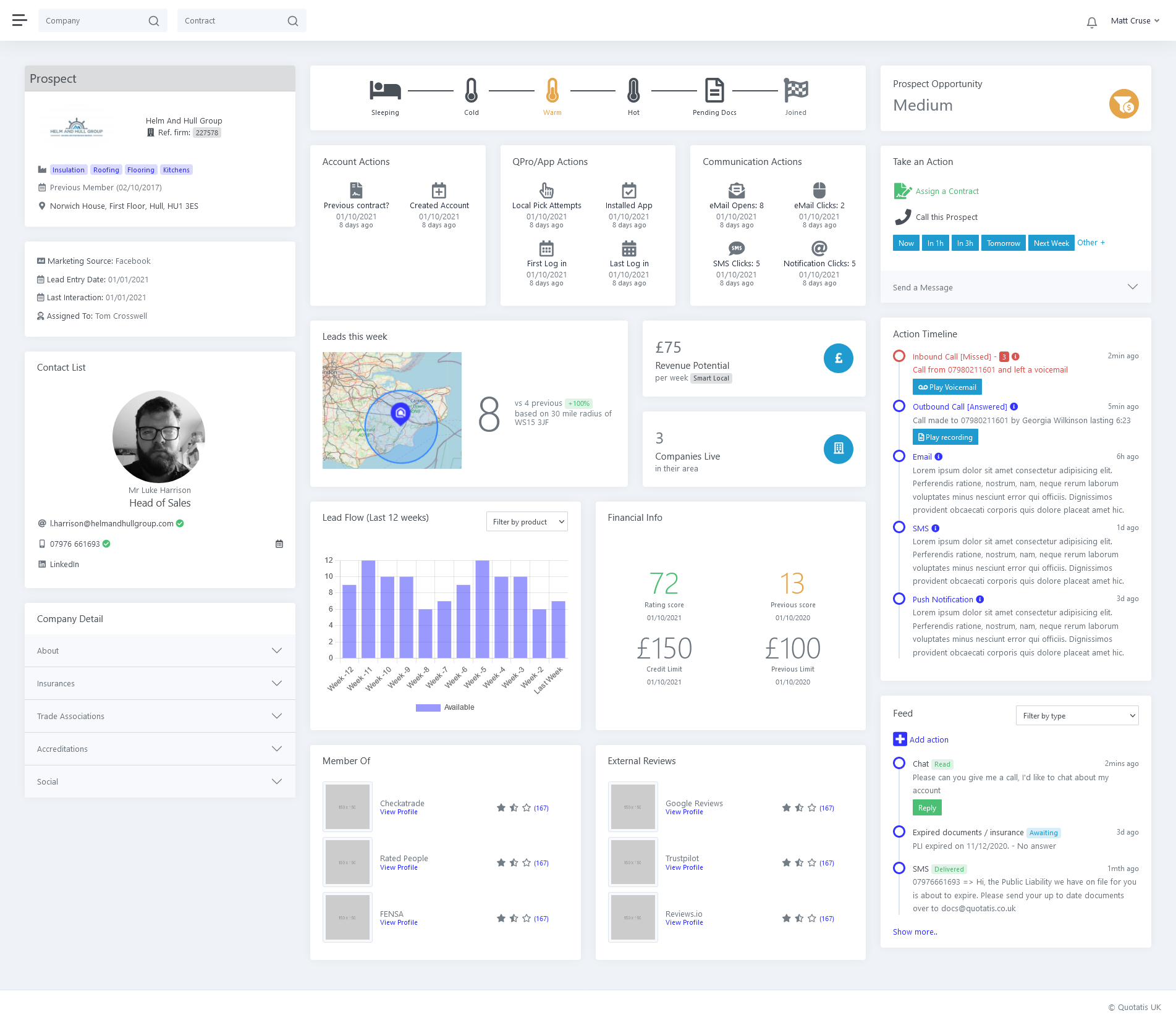Click the Companies Live building icon
Viewport: 1176px width, 1023px height.
[838, 449]
